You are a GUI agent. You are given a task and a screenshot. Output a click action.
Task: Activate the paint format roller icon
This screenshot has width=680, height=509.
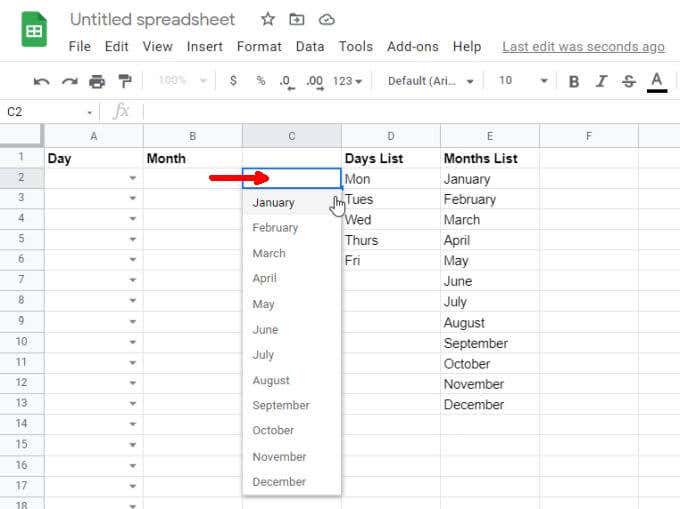click(125, 81)
